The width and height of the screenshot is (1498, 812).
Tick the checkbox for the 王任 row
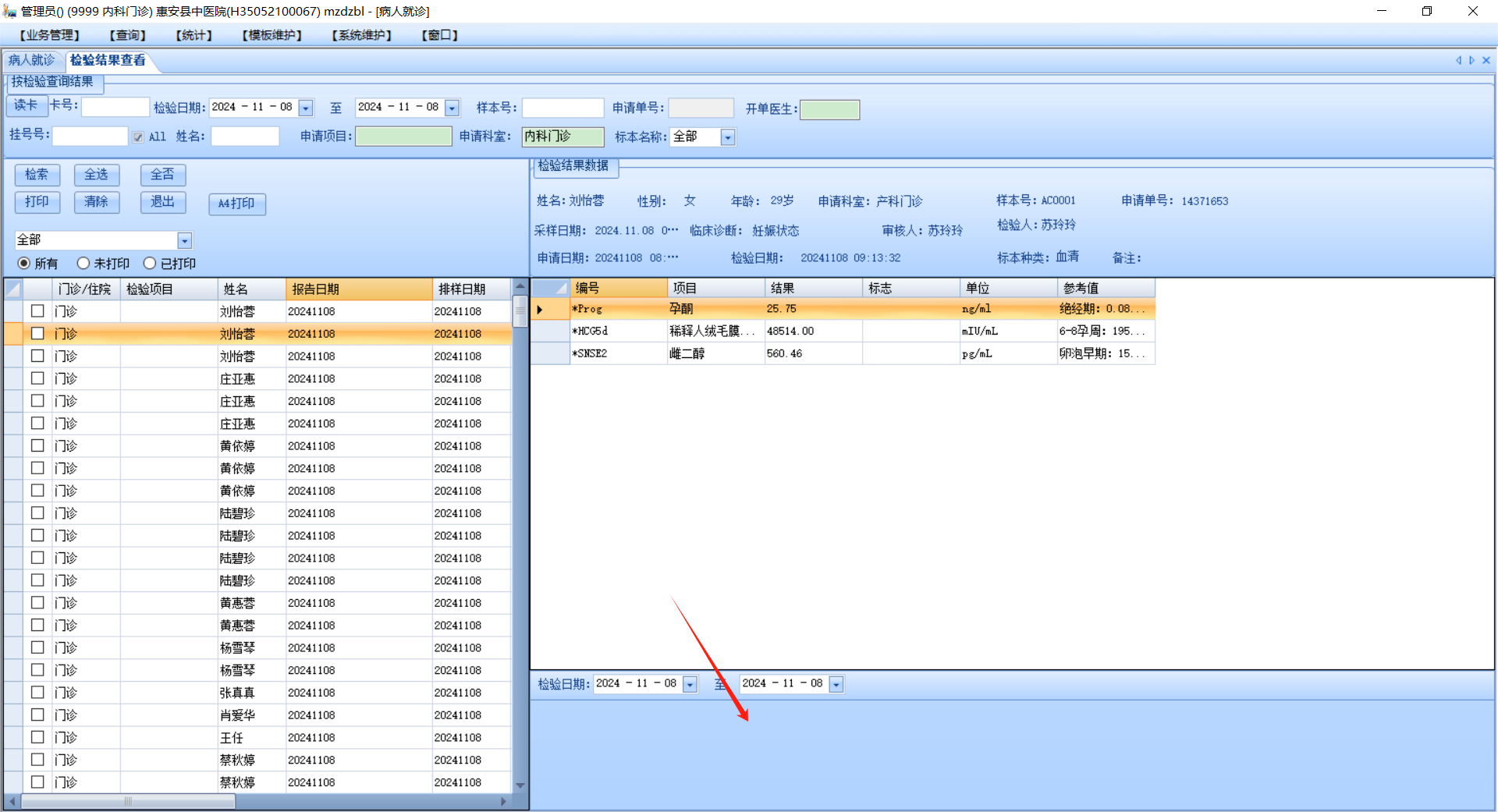point(37,737)
